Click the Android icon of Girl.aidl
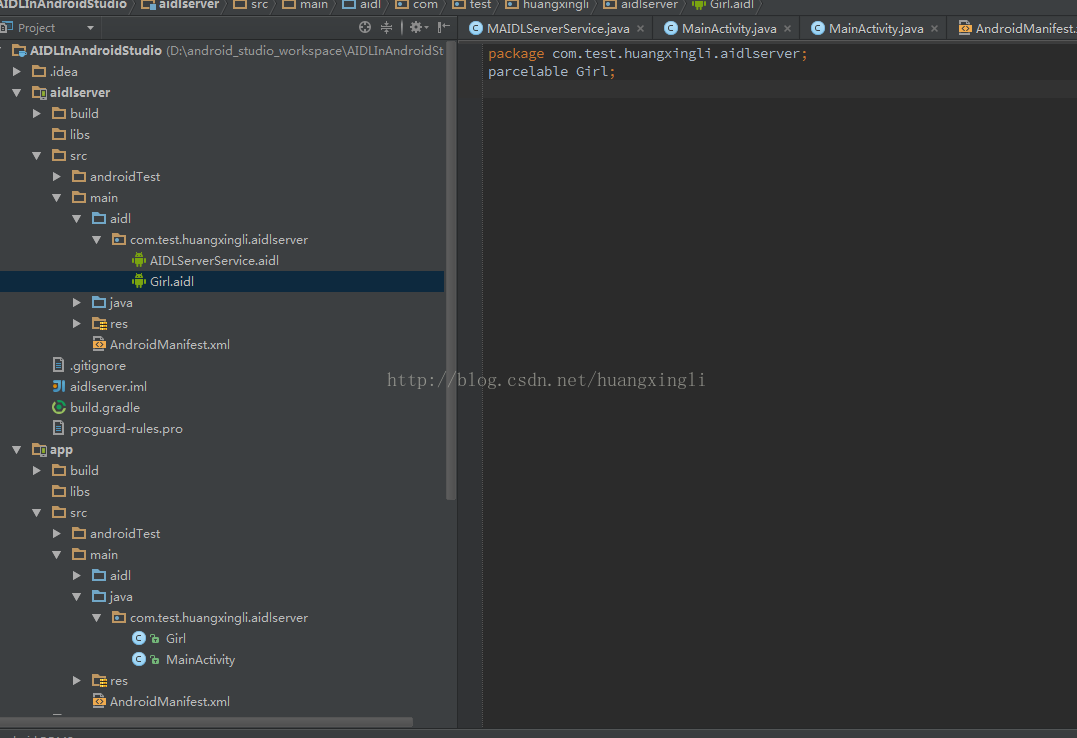 [139, 281]
